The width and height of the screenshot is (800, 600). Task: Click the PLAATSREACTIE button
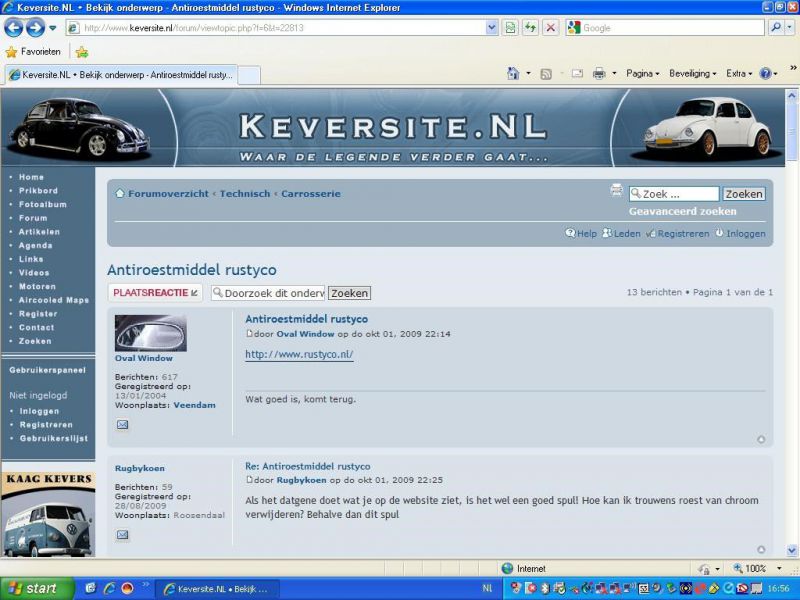click(x=155, y=293)
